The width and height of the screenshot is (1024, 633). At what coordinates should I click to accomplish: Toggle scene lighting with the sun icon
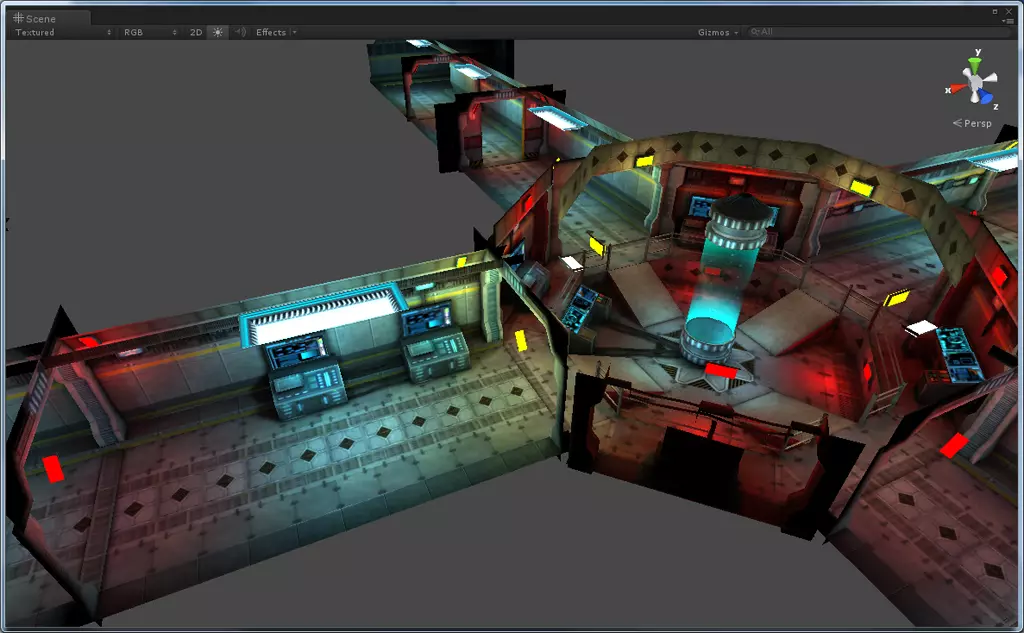pos(218,32)
